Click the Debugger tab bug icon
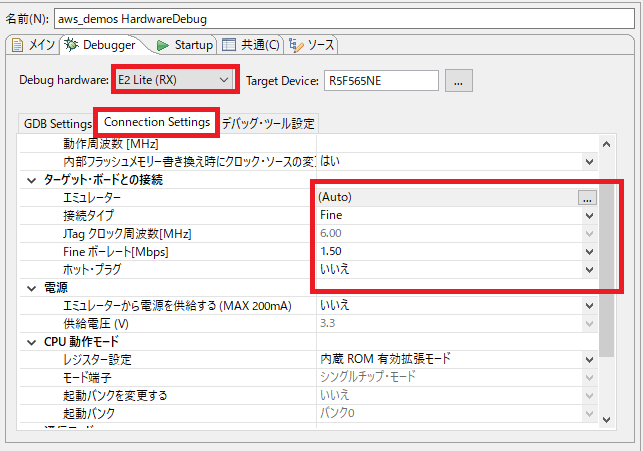643x451 pixels. (x=72, y=45)
